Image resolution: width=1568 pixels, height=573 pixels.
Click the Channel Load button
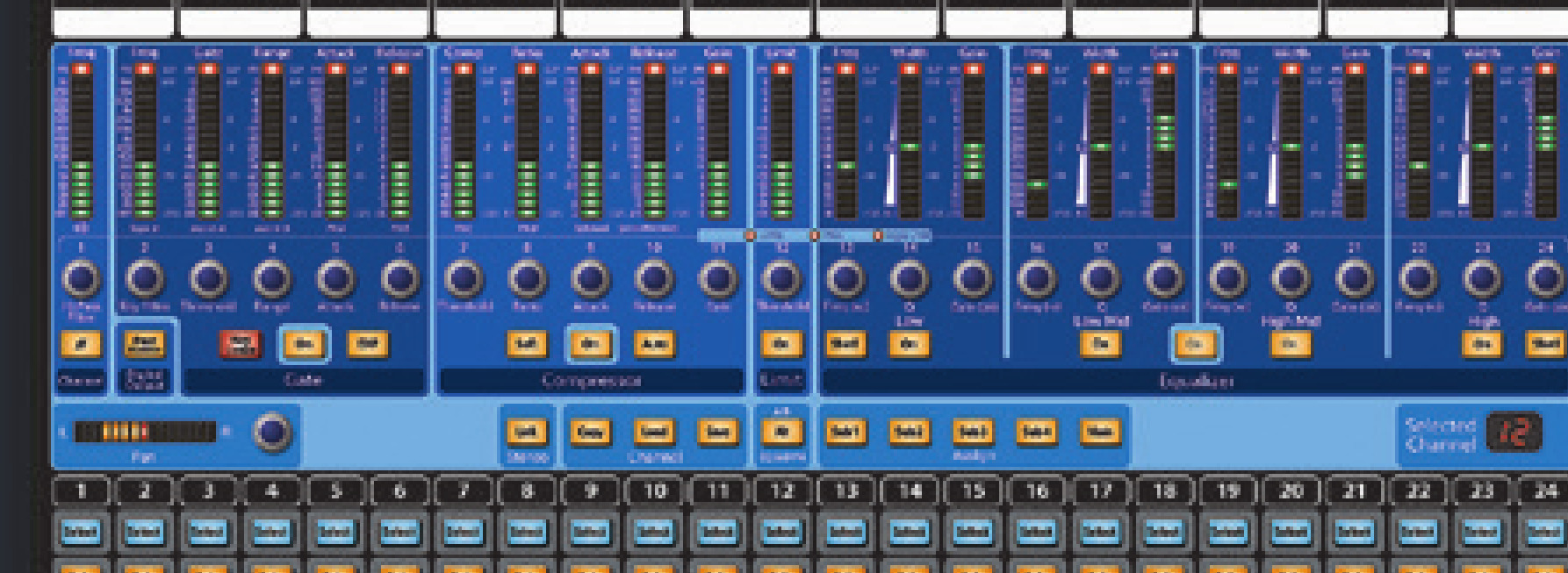653,432
